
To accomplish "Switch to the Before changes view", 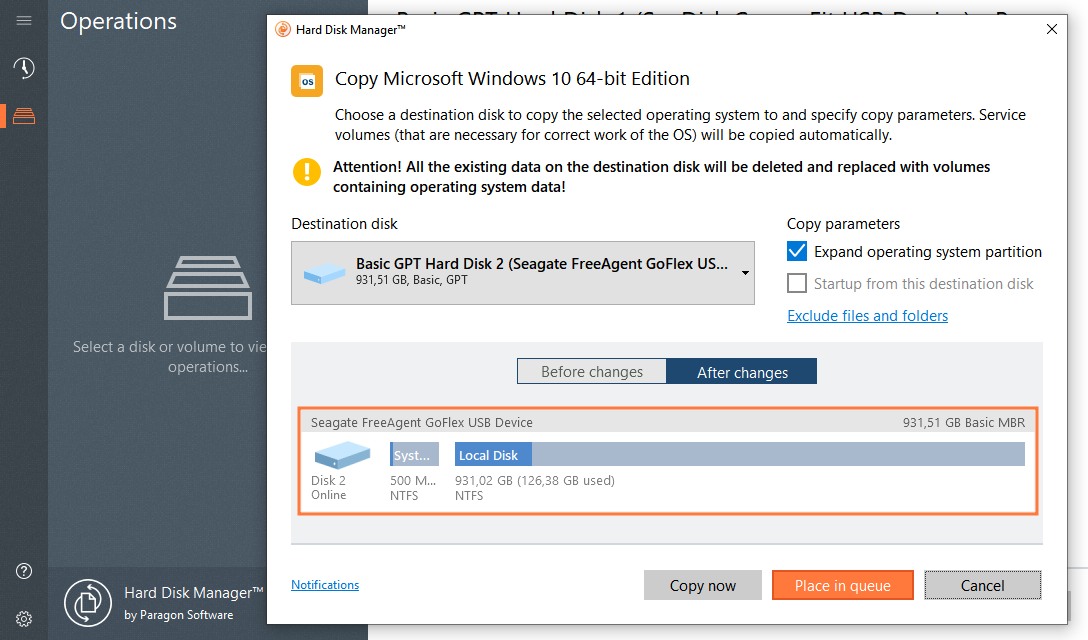I will [591, 370].
